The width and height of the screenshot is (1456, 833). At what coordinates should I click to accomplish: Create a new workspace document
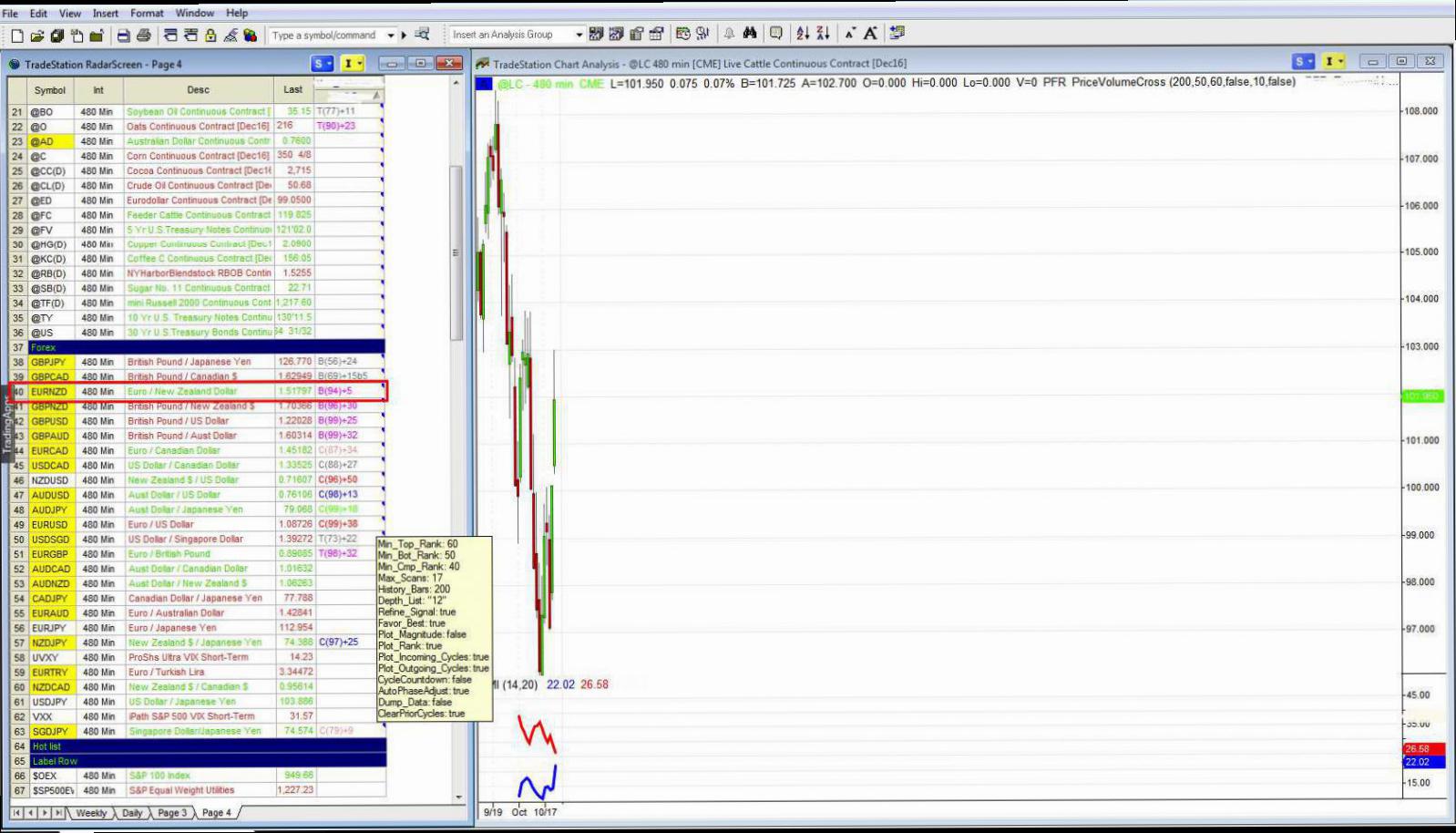(16, 36)
